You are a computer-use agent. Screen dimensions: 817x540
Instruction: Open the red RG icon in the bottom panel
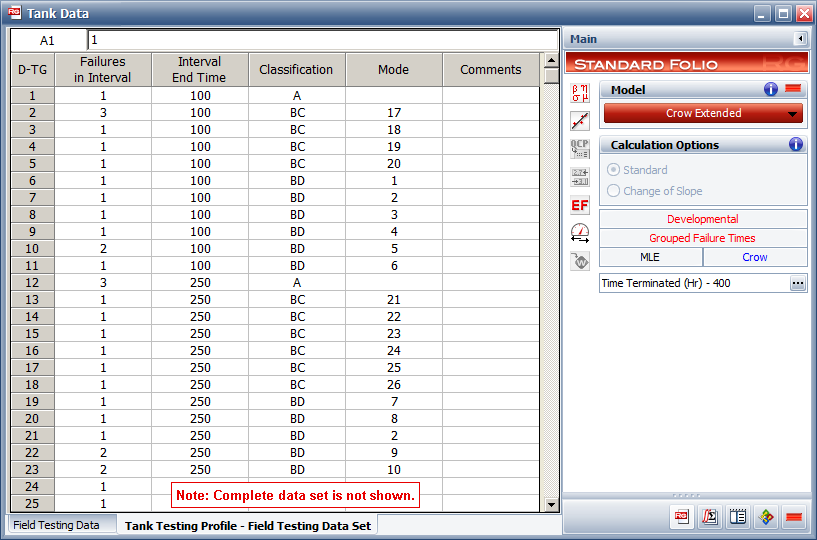pos(682,517)
